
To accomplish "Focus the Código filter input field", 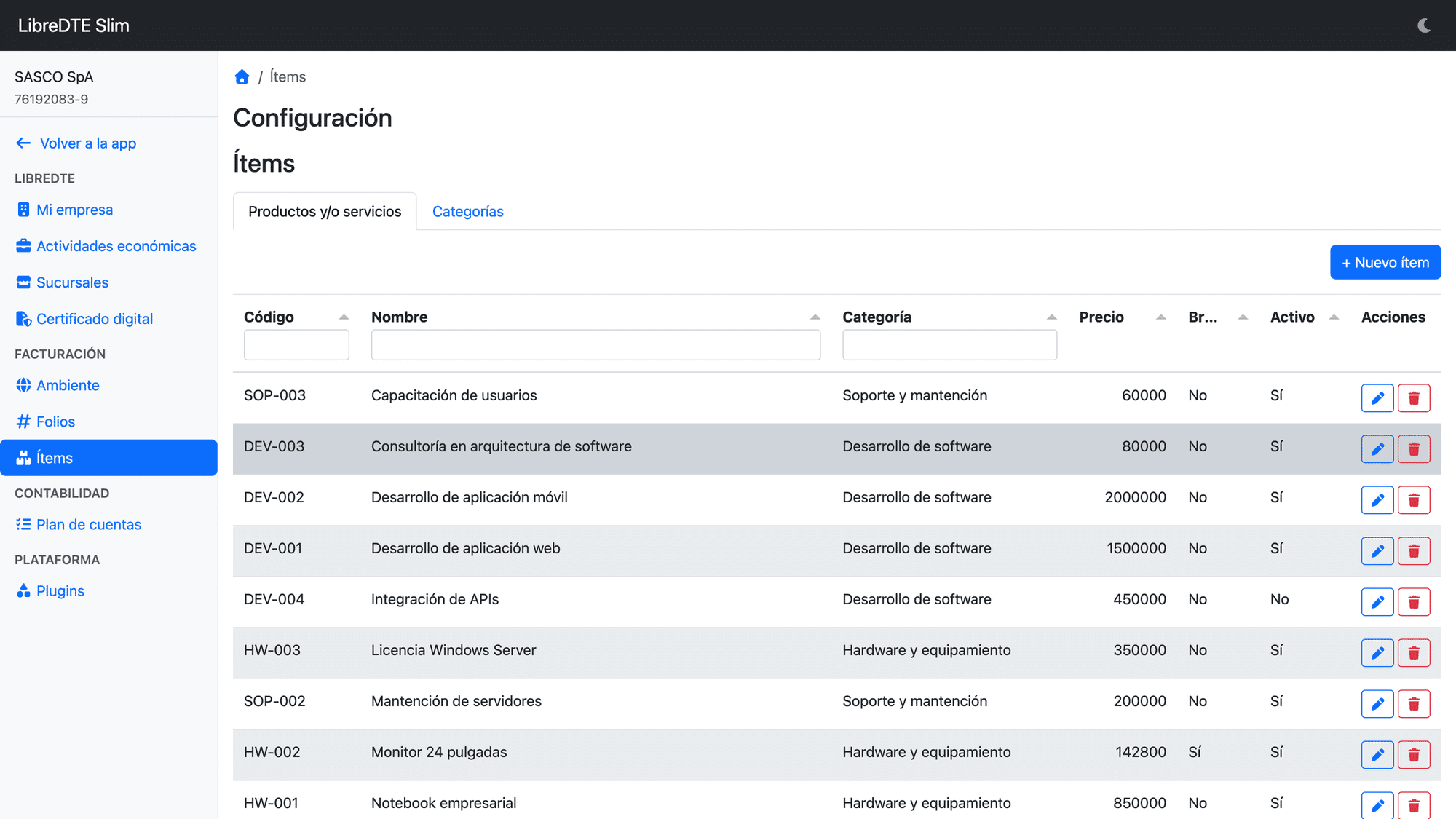I will (x=296, y=345).
